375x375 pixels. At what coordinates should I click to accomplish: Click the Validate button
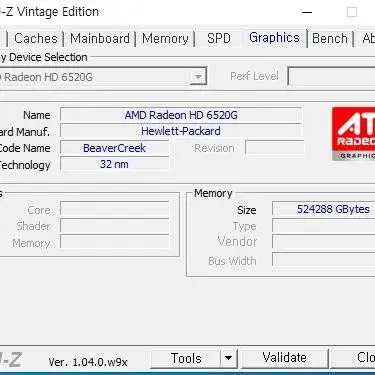pos(284,358)
